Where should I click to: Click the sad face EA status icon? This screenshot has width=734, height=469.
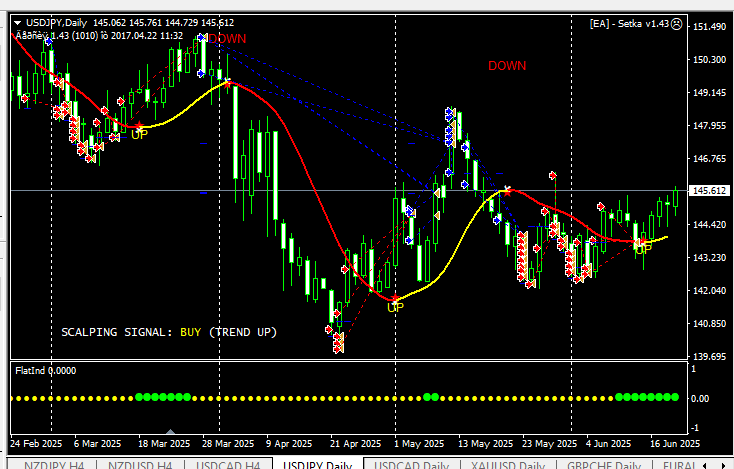pos(676,24)
